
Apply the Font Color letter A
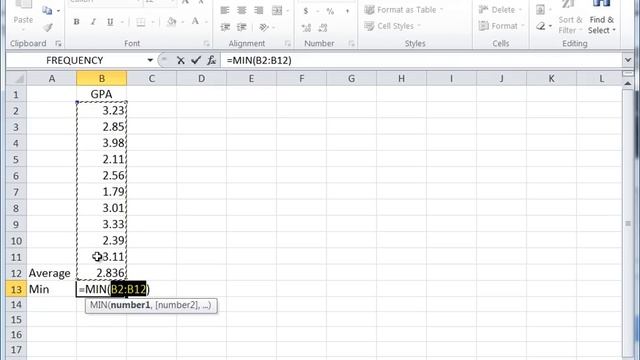pyautogui.click(x=195, y=22)
